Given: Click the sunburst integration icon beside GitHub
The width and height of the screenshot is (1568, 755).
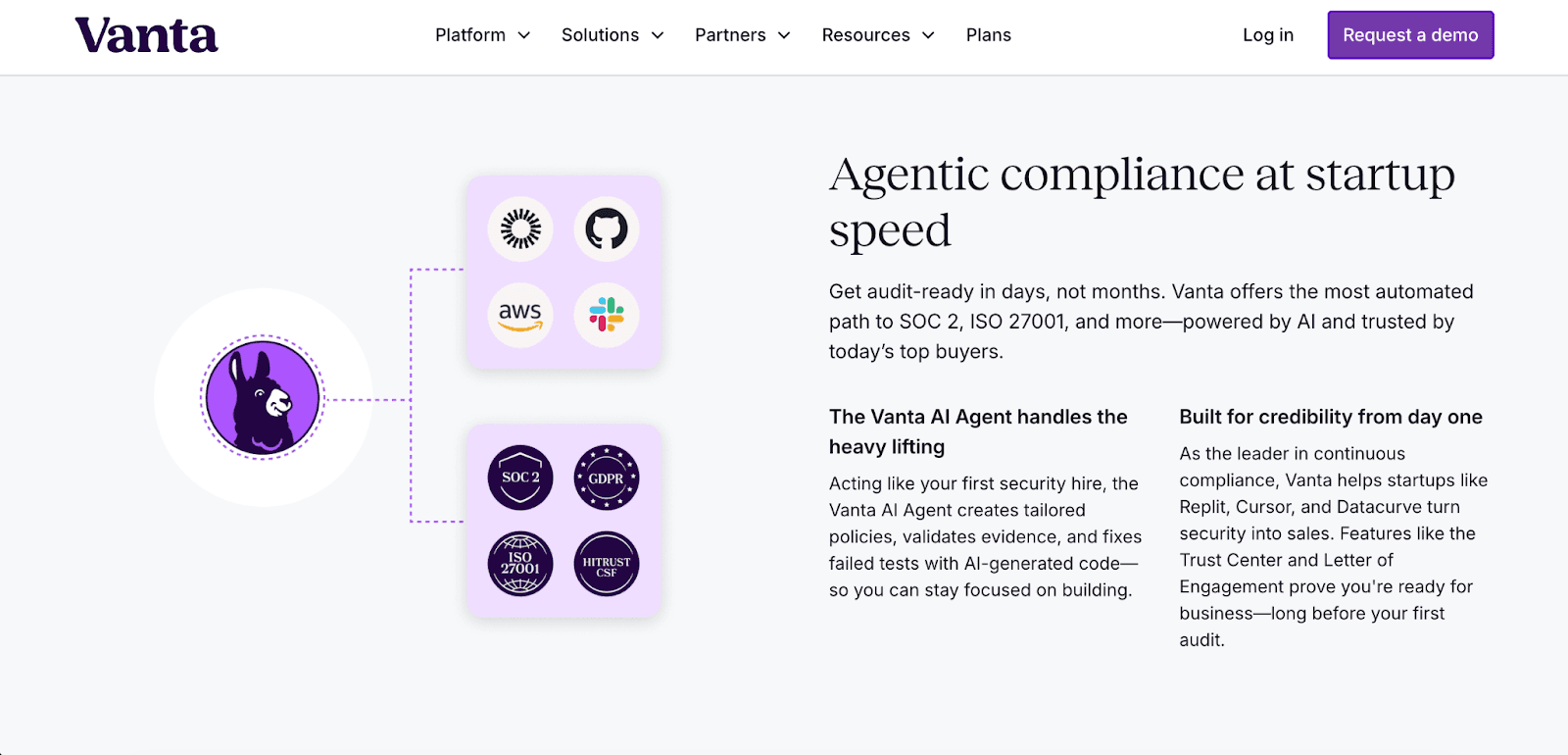Looking at the screenshot, I should [520, 229].
